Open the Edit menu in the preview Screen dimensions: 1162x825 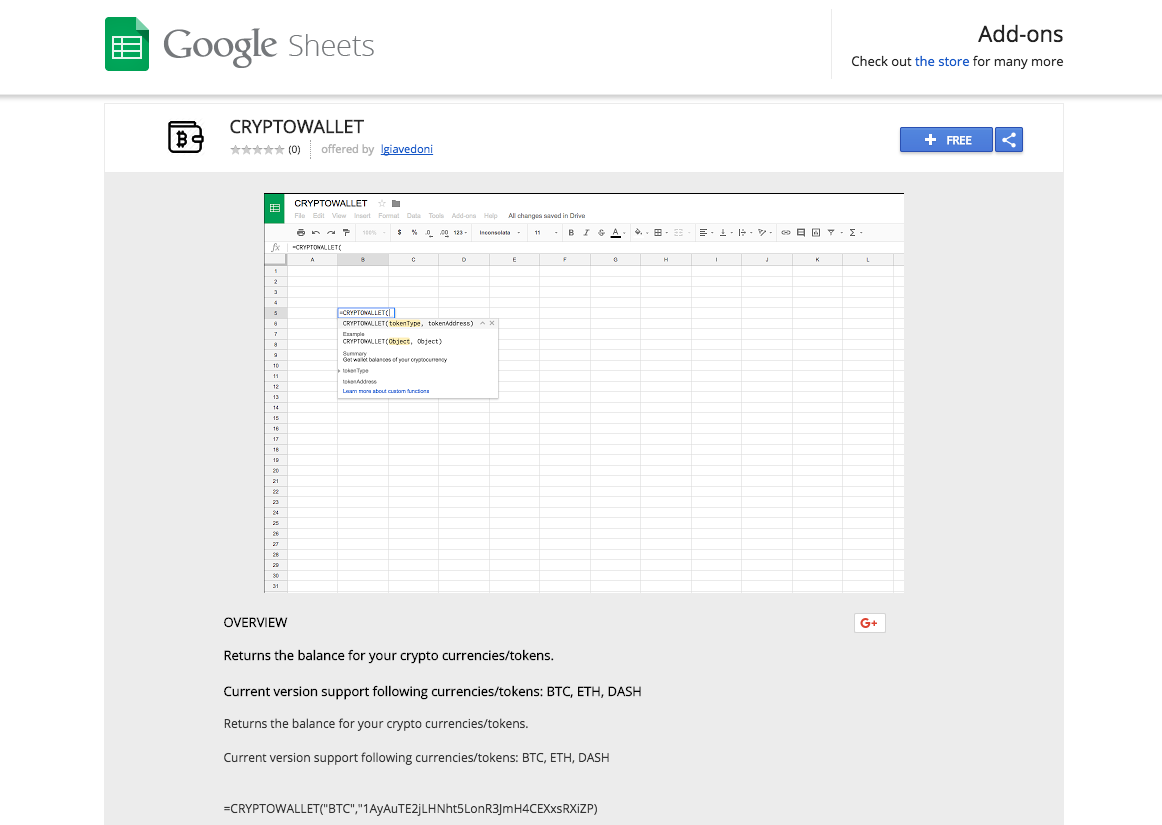[x=319, y=216]
